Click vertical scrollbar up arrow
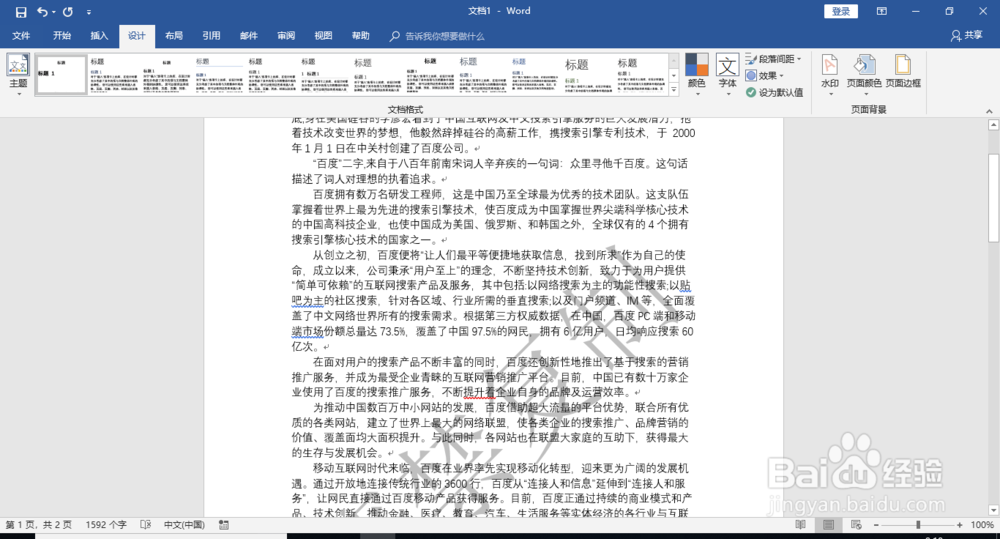1000x539 pixels. (x=993, y=125)
